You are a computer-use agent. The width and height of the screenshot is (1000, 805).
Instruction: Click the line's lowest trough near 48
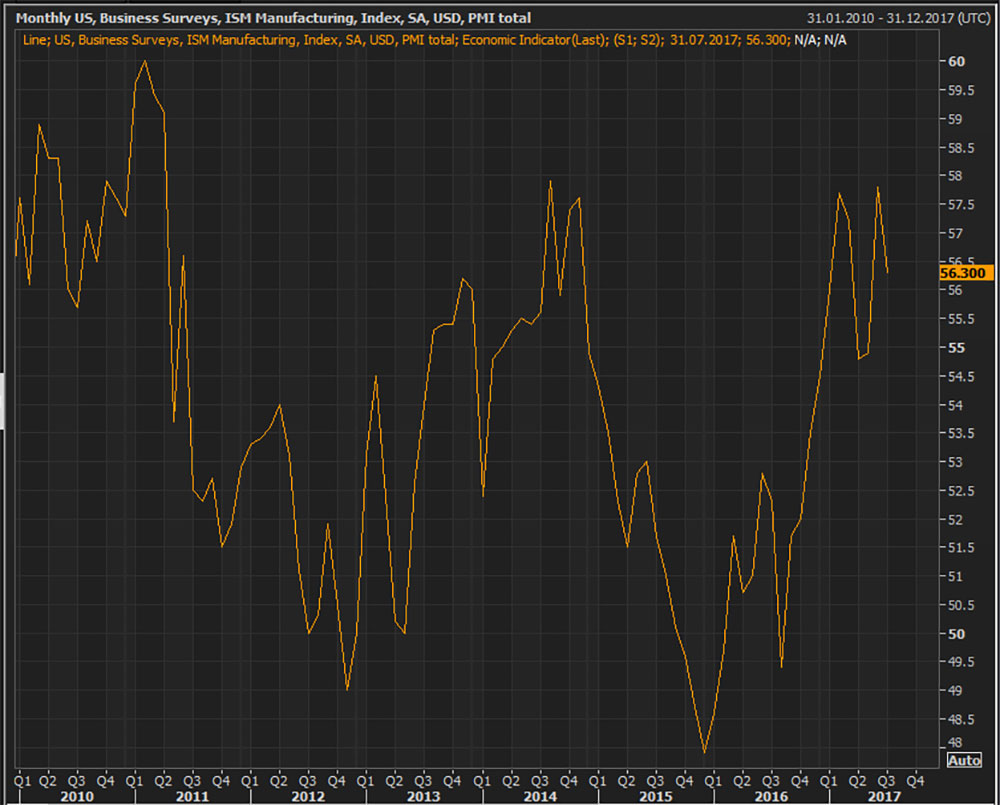tap(704, 752)
